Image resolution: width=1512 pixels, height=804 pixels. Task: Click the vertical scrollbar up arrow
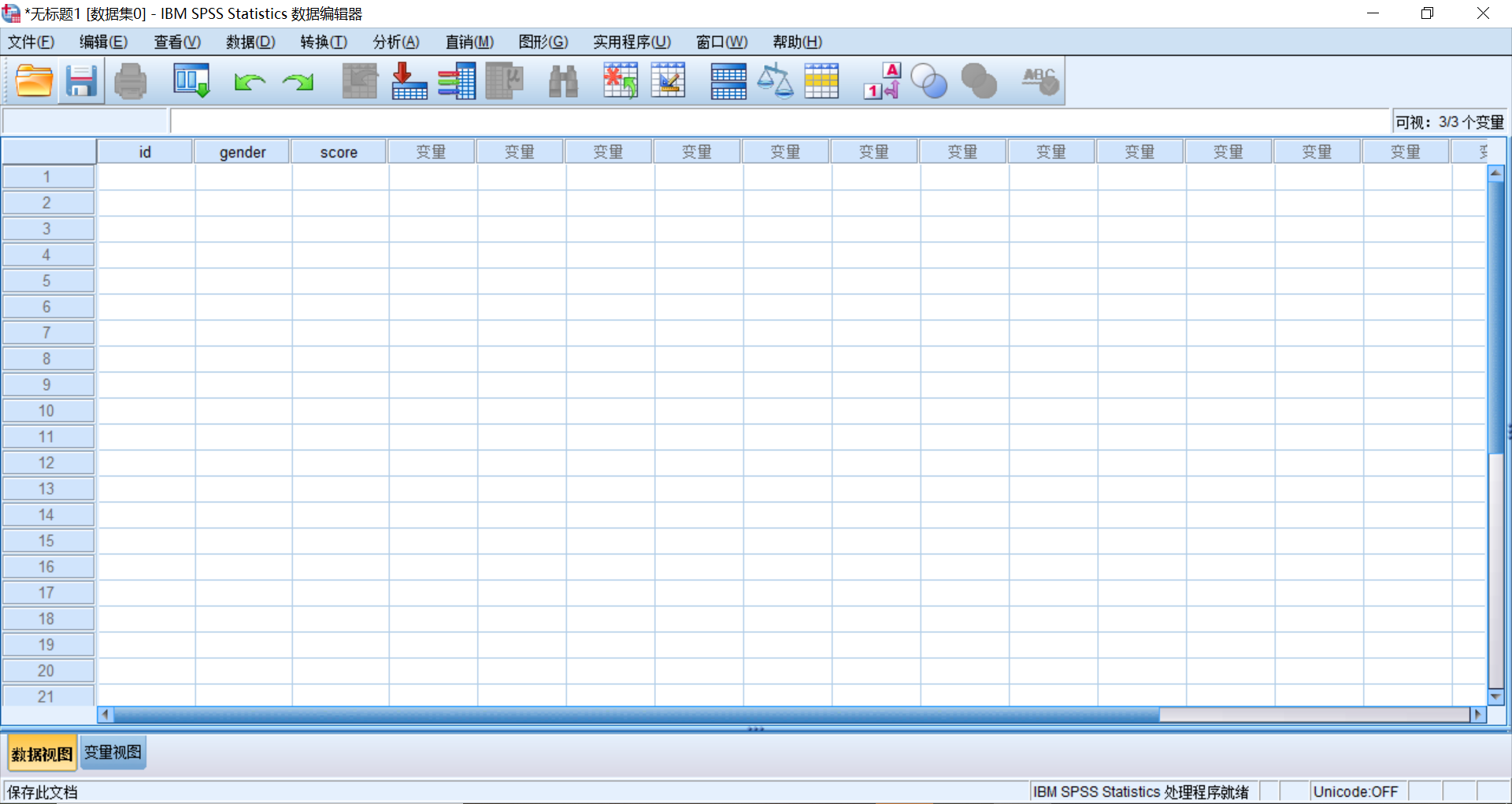tap(1495, 173)
